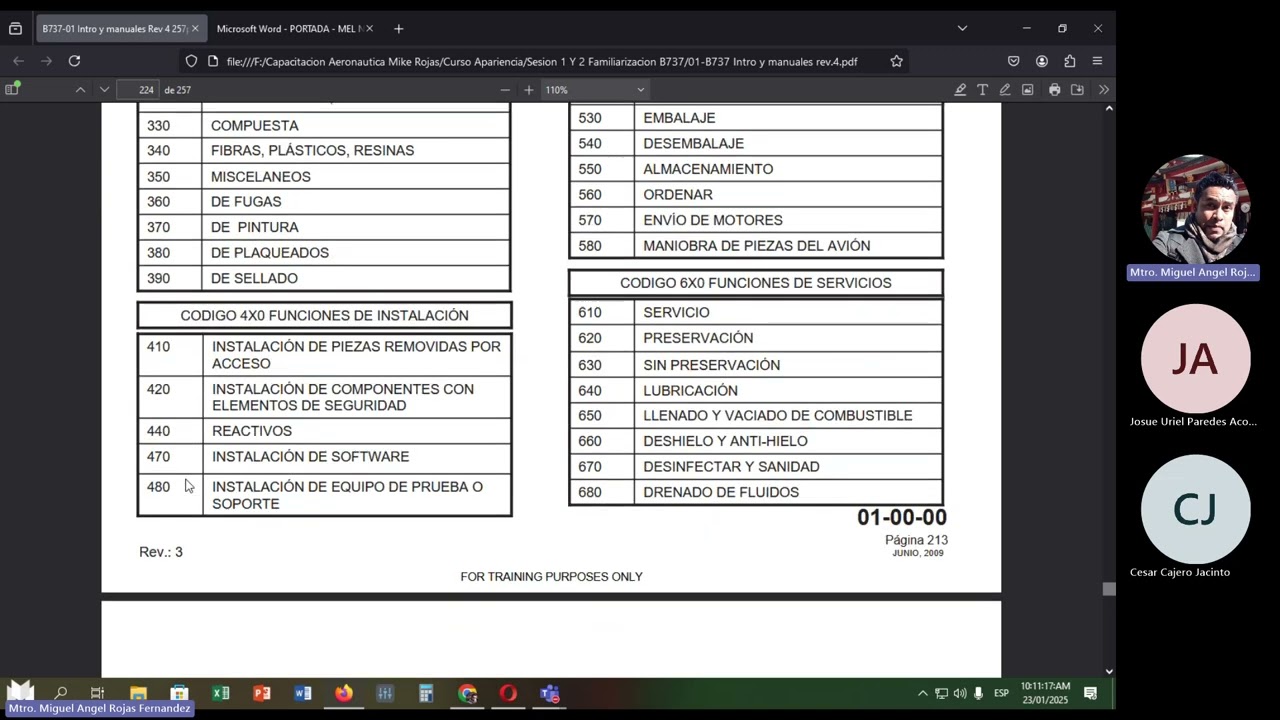Click the 640 LUBRICACIÓN table row

(756, 390)
